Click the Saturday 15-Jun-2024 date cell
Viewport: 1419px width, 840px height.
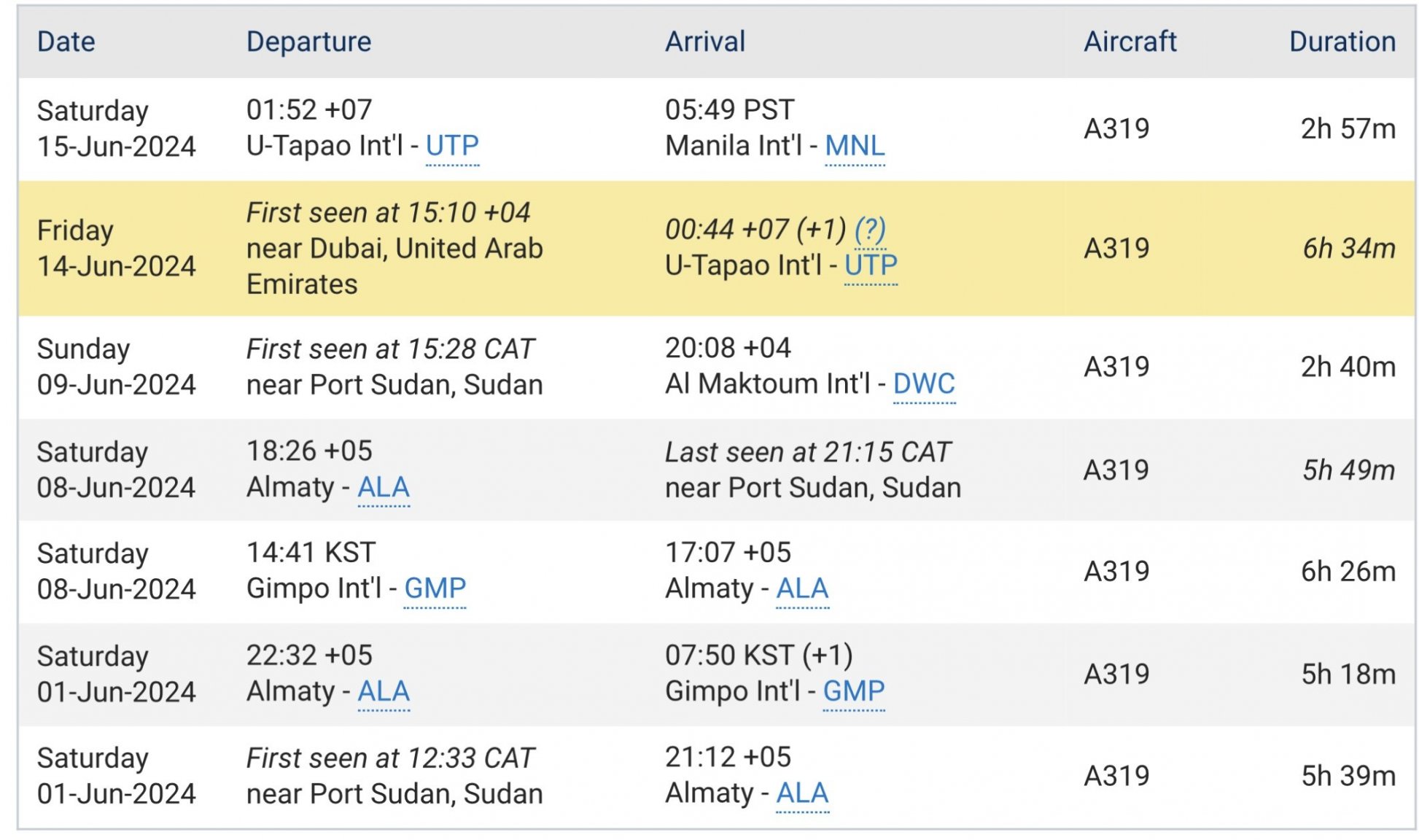click(117, 129)
